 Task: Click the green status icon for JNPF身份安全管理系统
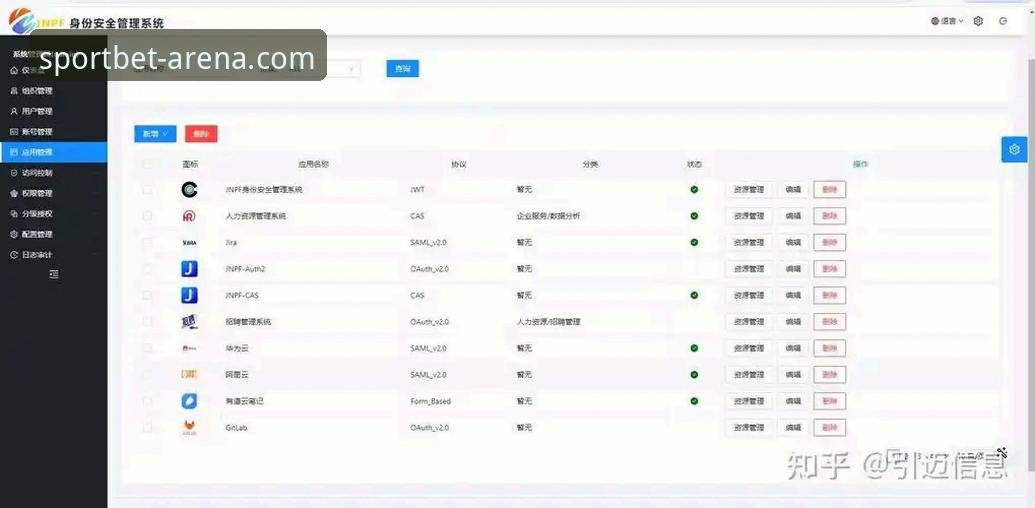coord(694,189)
